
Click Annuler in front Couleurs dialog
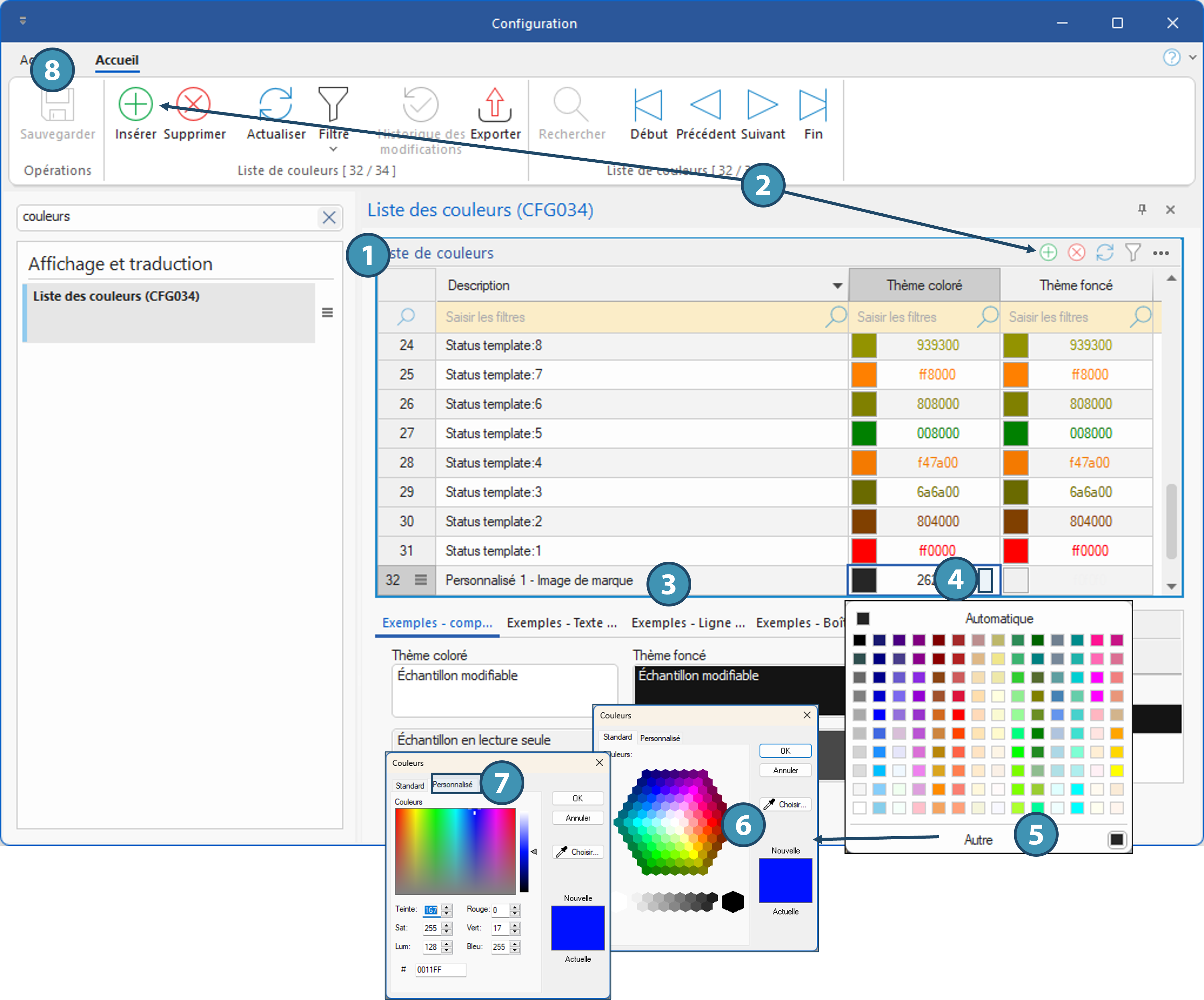578,818
